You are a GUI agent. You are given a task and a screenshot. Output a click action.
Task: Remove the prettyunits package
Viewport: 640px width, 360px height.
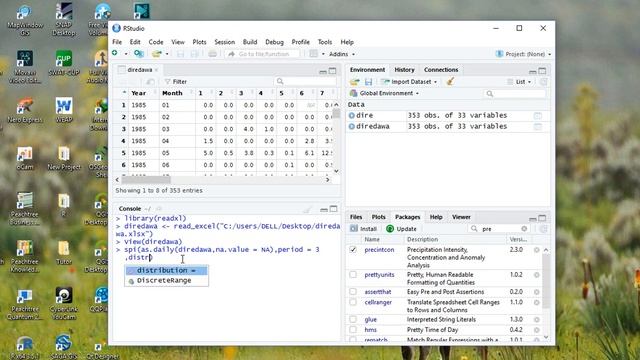537,275
